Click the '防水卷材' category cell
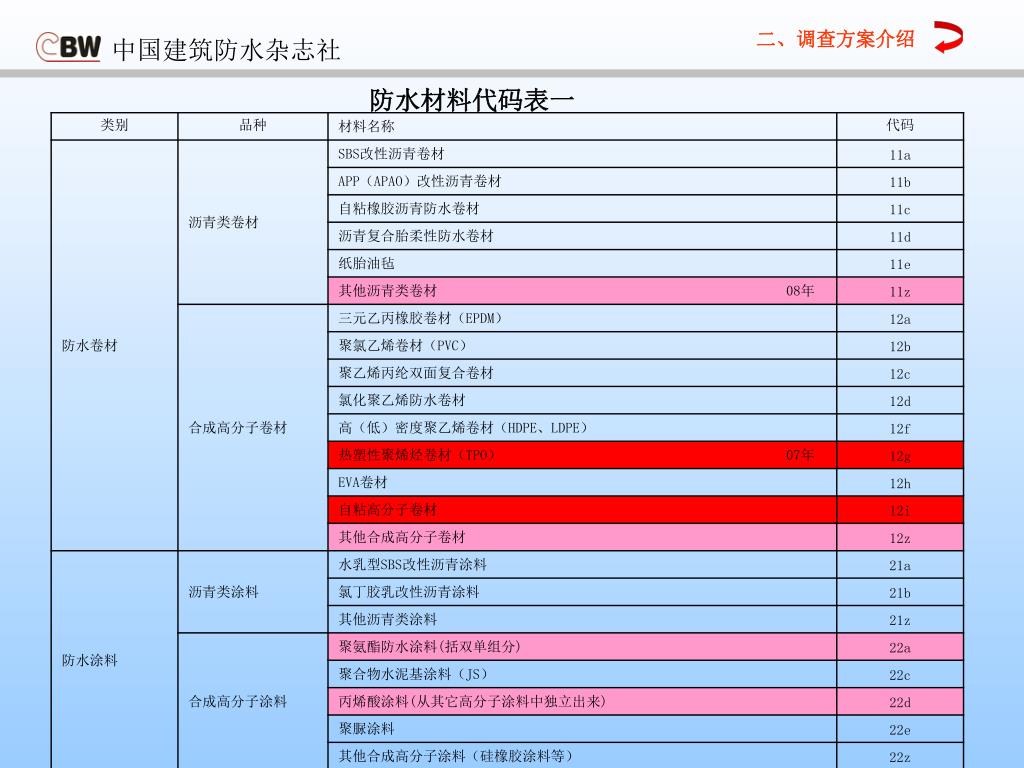The width and height of the screenshot is (1024, 768). (x=114, y=345)
